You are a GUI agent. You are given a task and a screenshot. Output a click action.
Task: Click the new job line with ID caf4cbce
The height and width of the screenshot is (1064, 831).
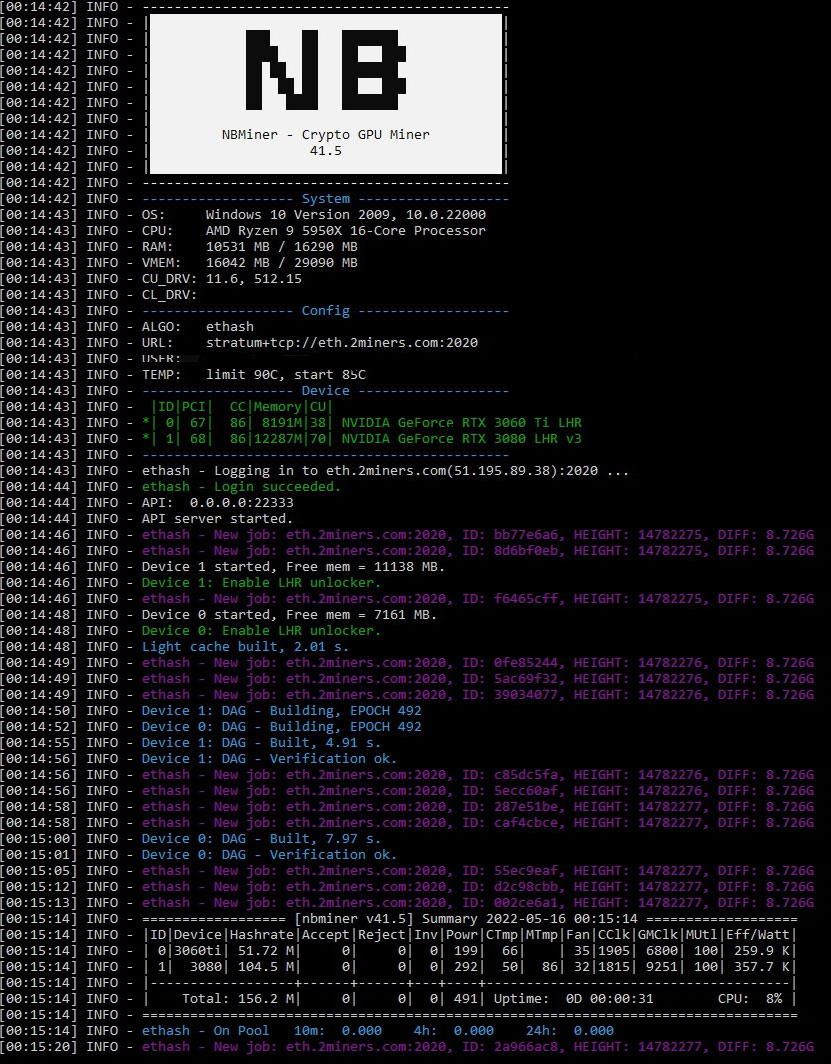coord(478,822)
